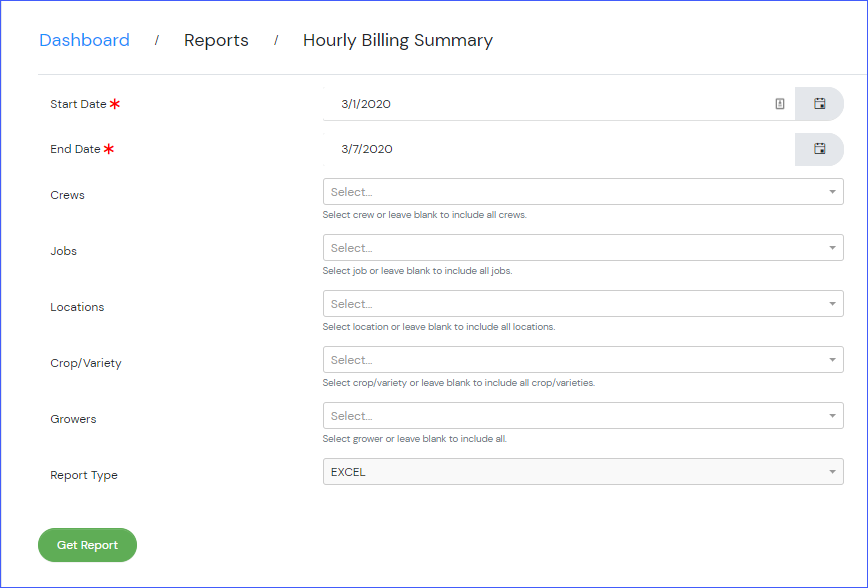Click the End Date label

(x=75, y=149)
